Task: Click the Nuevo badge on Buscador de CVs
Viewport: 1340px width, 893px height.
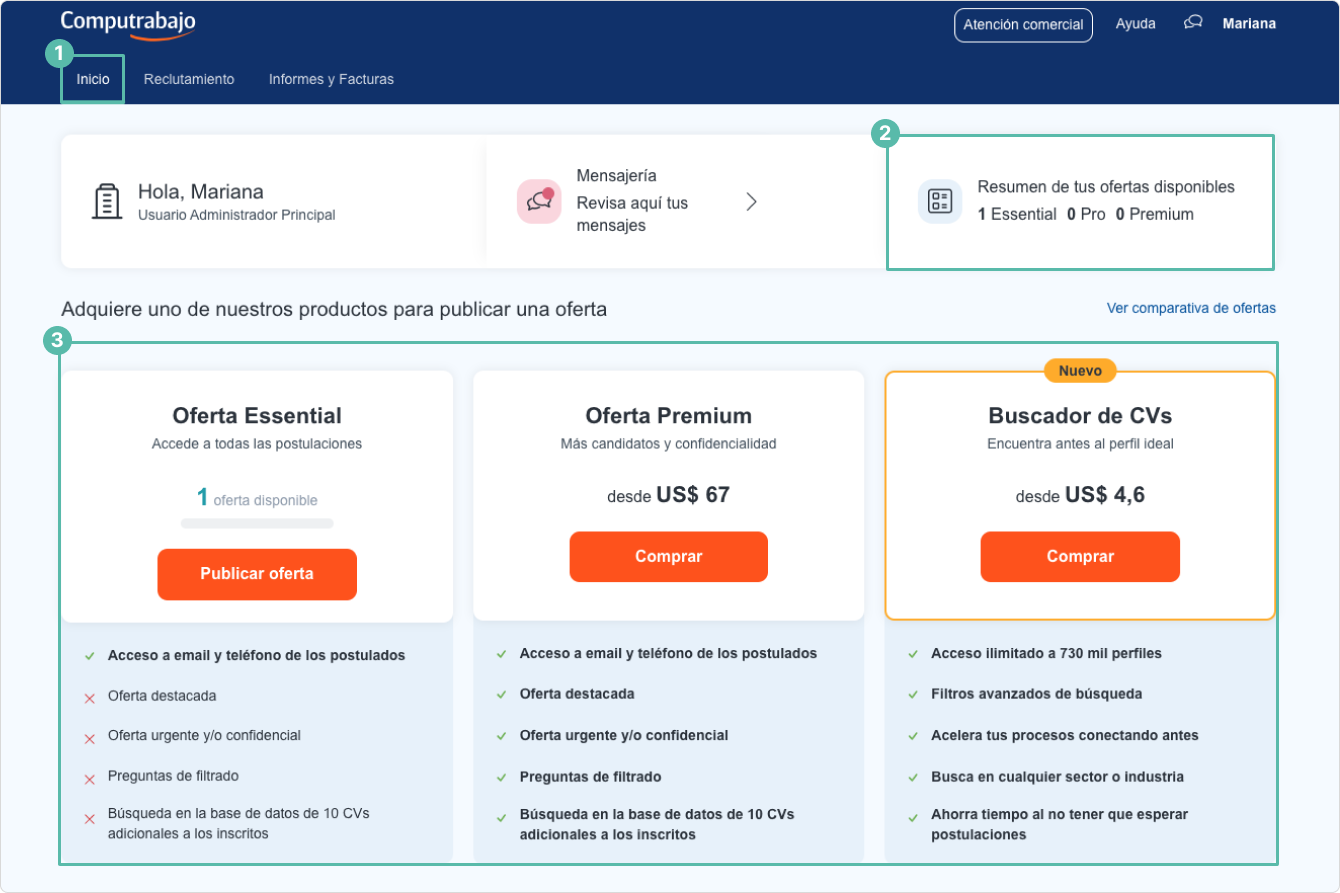Action: tap(1081, 370)
